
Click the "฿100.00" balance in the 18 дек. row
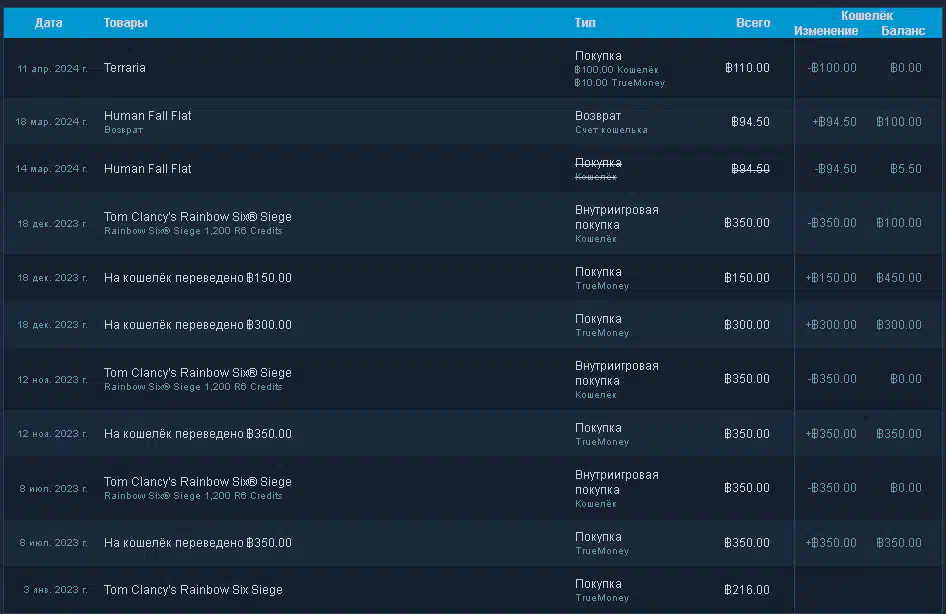(899, 223)
